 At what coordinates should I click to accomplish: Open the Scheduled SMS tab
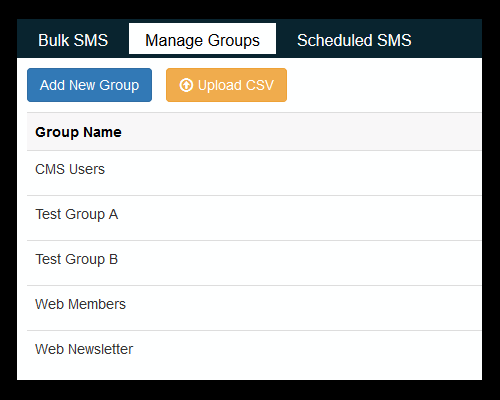[x=354, y=40]
